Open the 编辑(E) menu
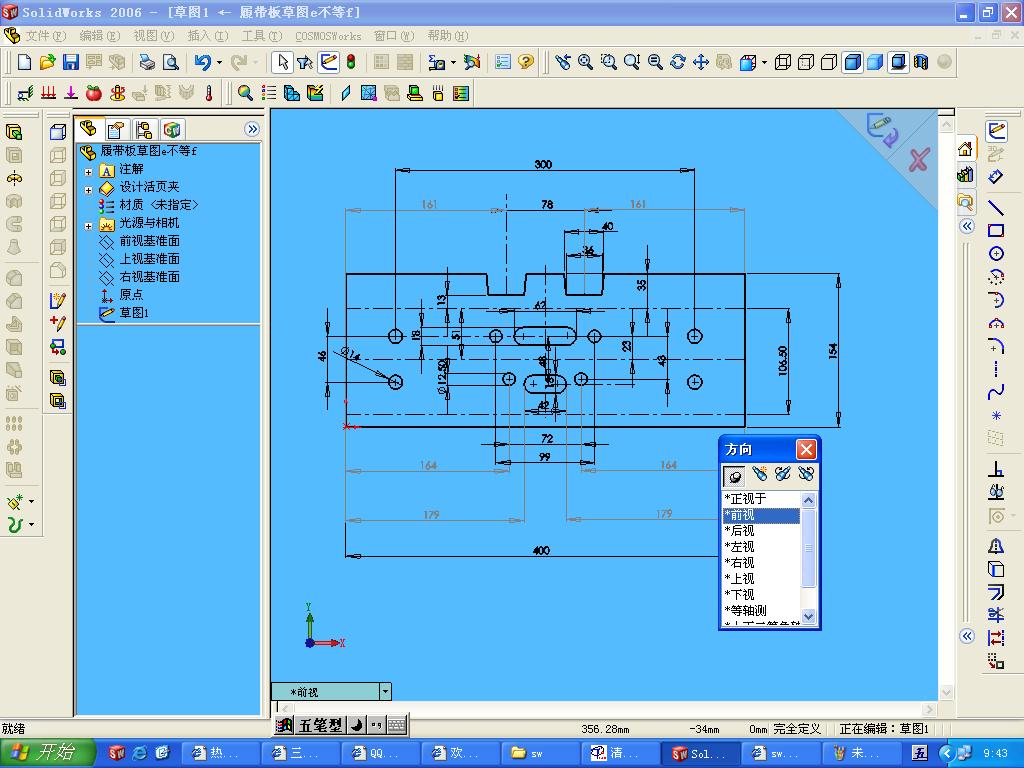The height and width of the screenshot is (768, 1024). tap(100, 36)
